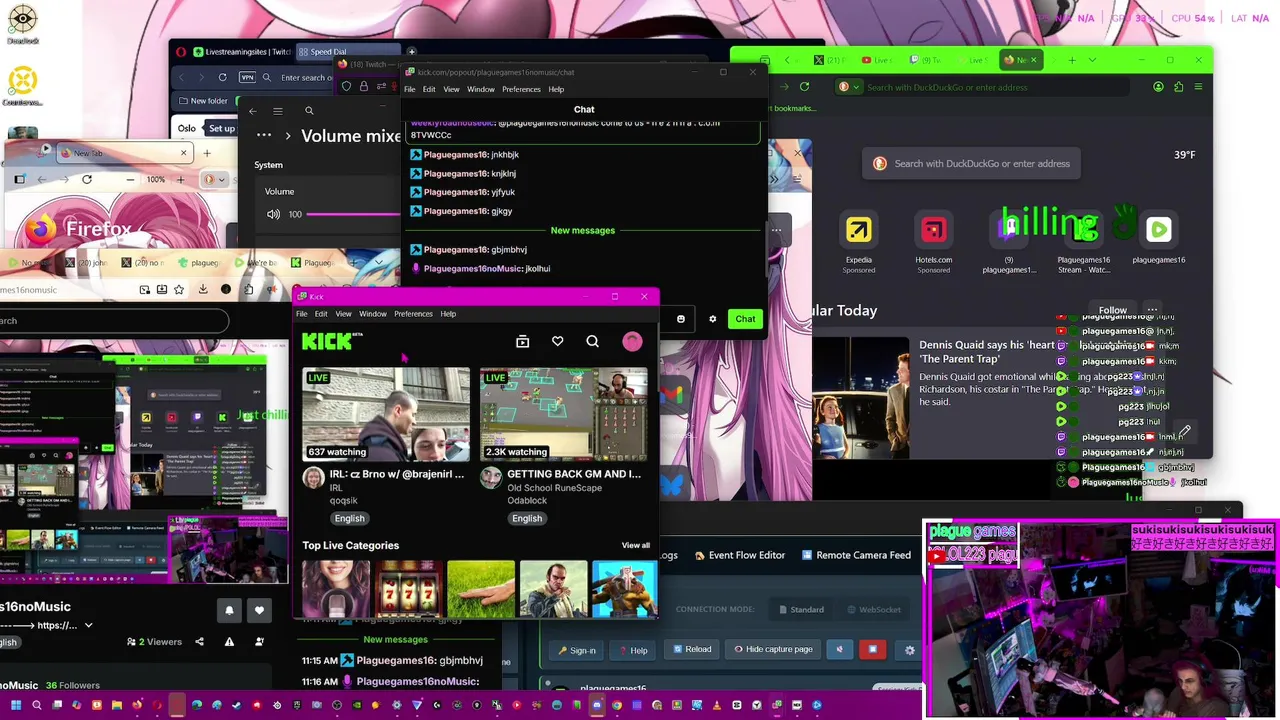The image size is (1280, 720).
Task: Open the ellipsis menu beside Follow
Action: 1152,310
